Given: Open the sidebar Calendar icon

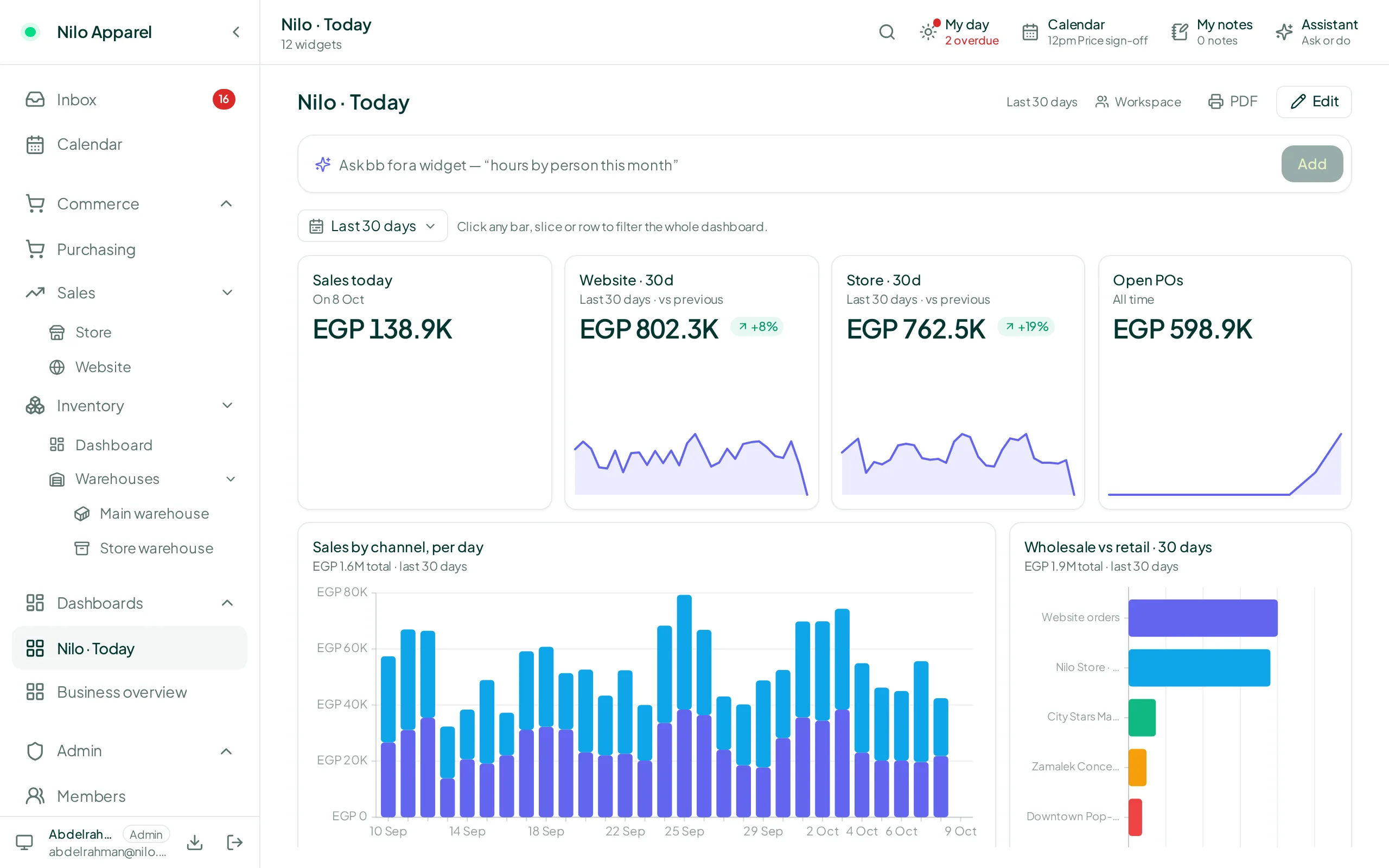Looking at the screenshot, I should (35, 144).
